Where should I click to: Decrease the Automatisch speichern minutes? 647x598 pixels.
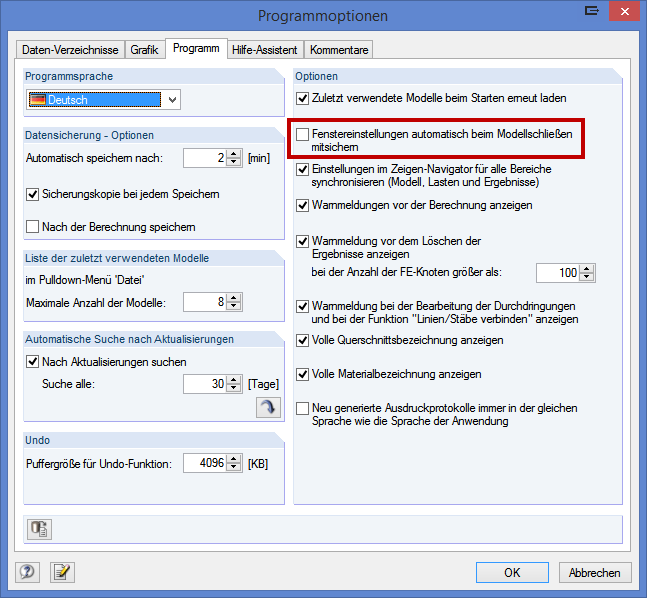click(x=234, y=162)
